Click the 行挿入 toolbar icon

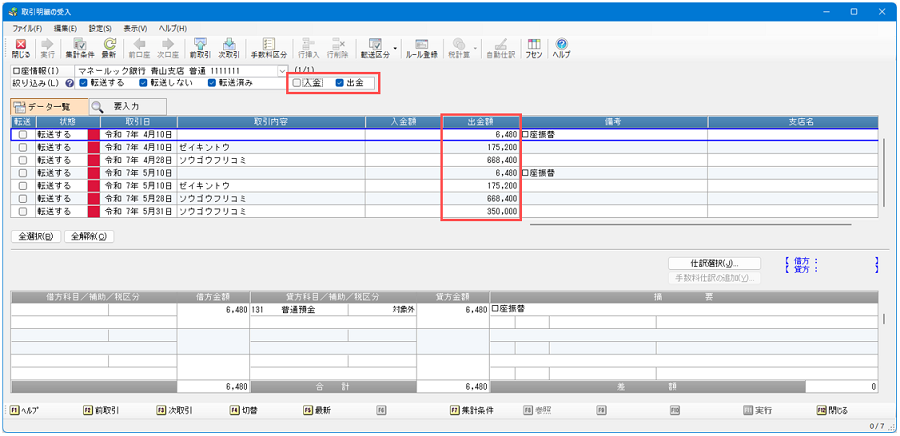click(x=309, y=49)
